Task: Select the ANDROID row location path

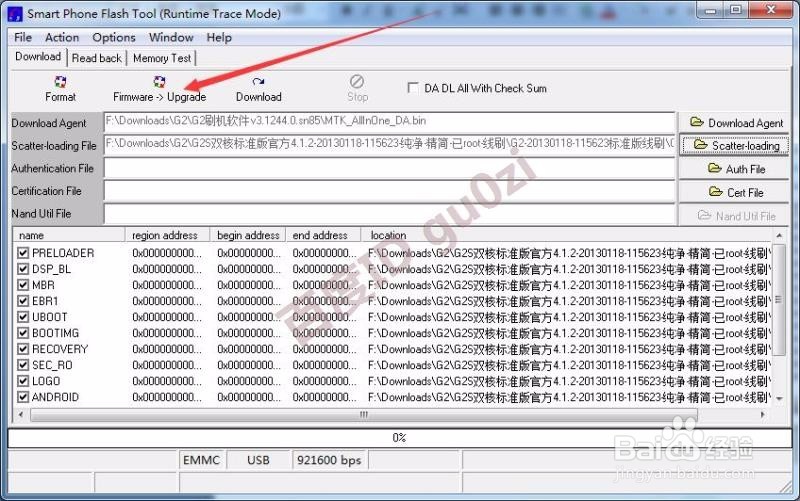Action: pyautogui.click(x=569, y=397)
